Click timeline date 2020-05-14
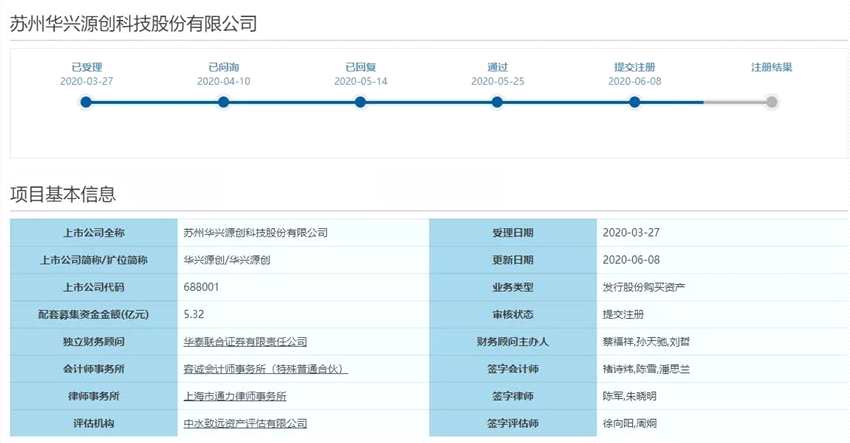Viewport: 850px width, 443px height. pos(360,81)
